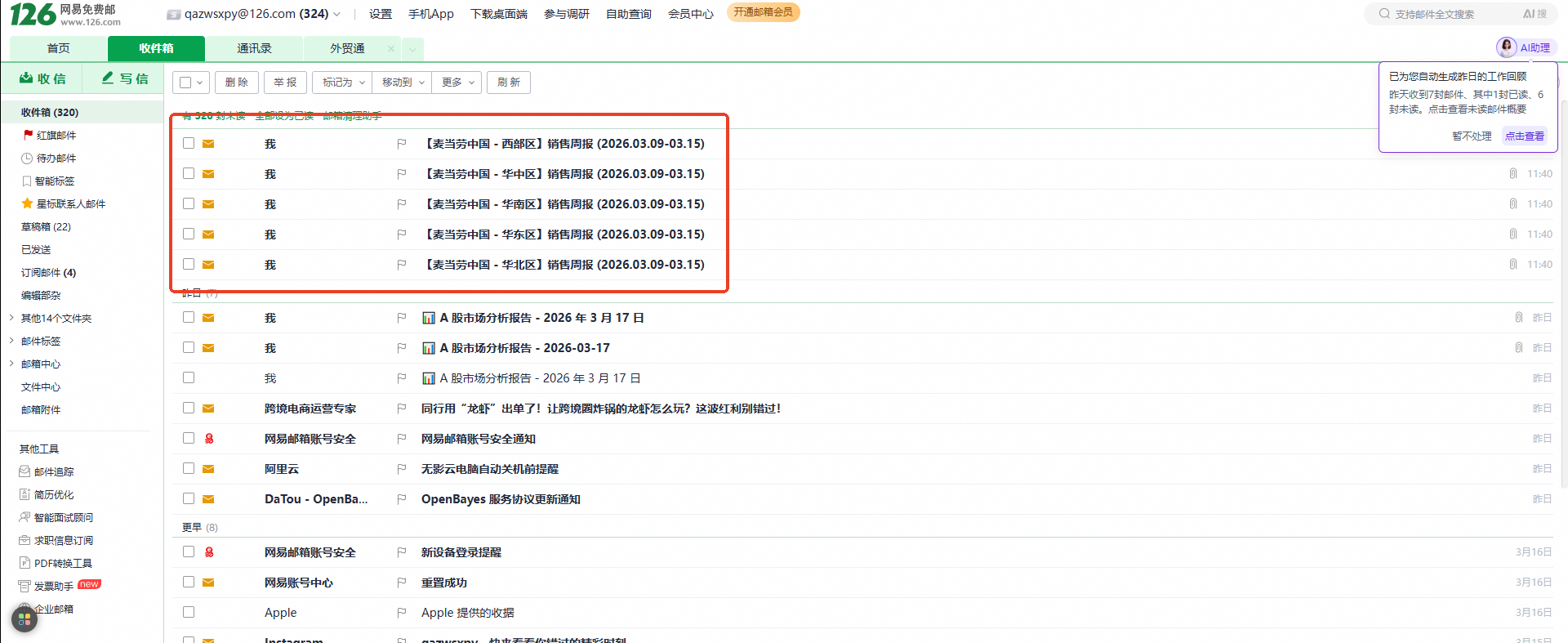Tick the checkbox for the 华南区 sales report

pyautogui.click(x=189, y=203)
